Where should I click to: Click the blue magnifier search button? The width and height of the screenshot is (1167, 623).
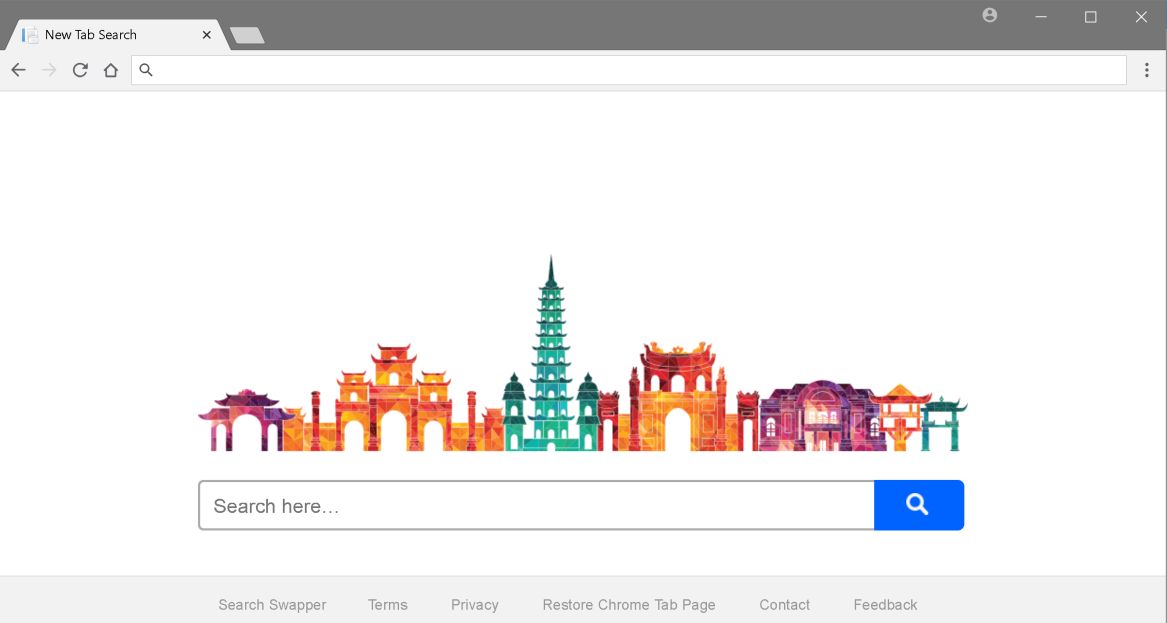click(918, 505)
